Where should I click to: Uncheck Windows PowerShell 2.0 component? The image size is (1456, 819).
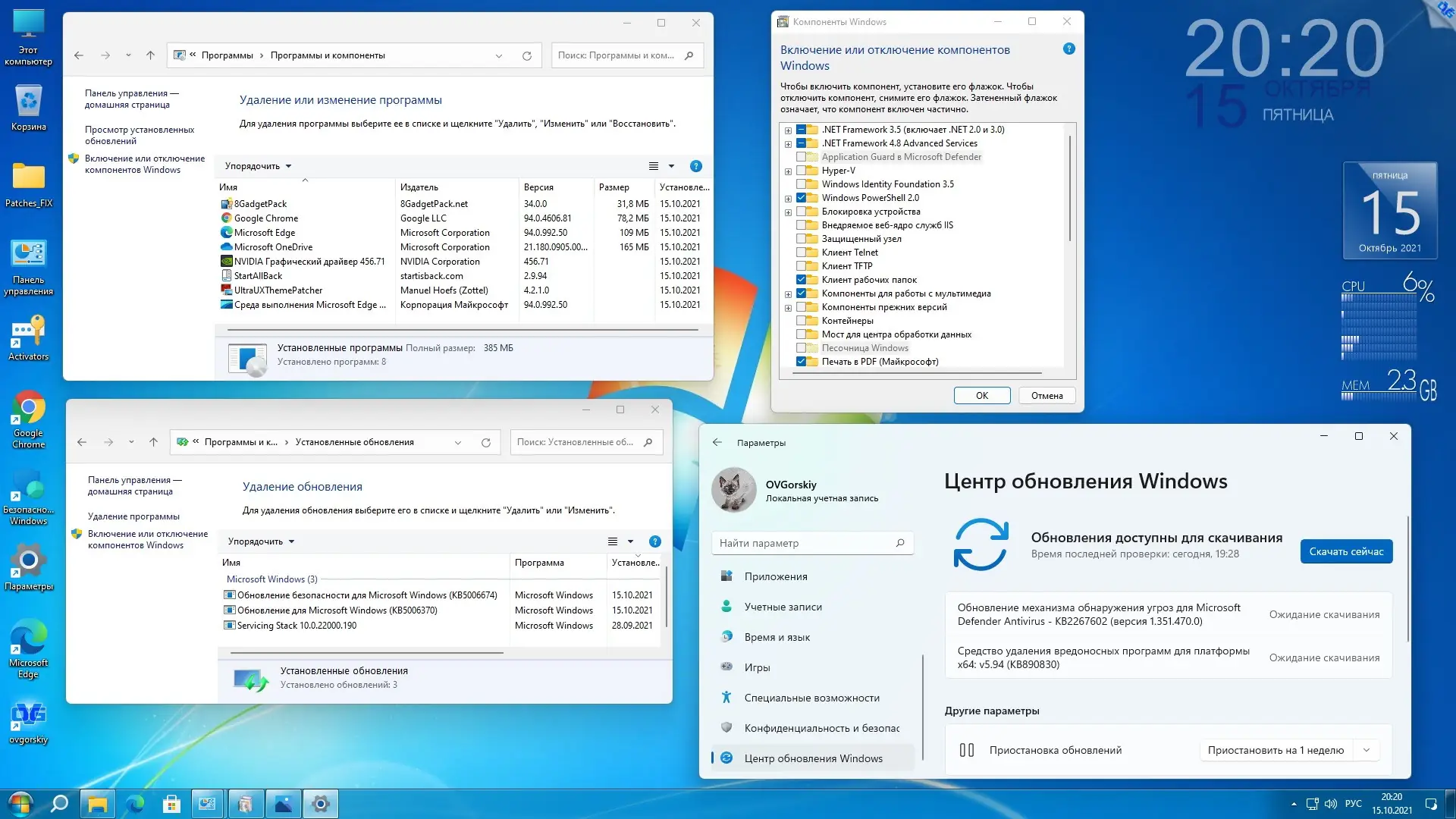tap(801, 198)
